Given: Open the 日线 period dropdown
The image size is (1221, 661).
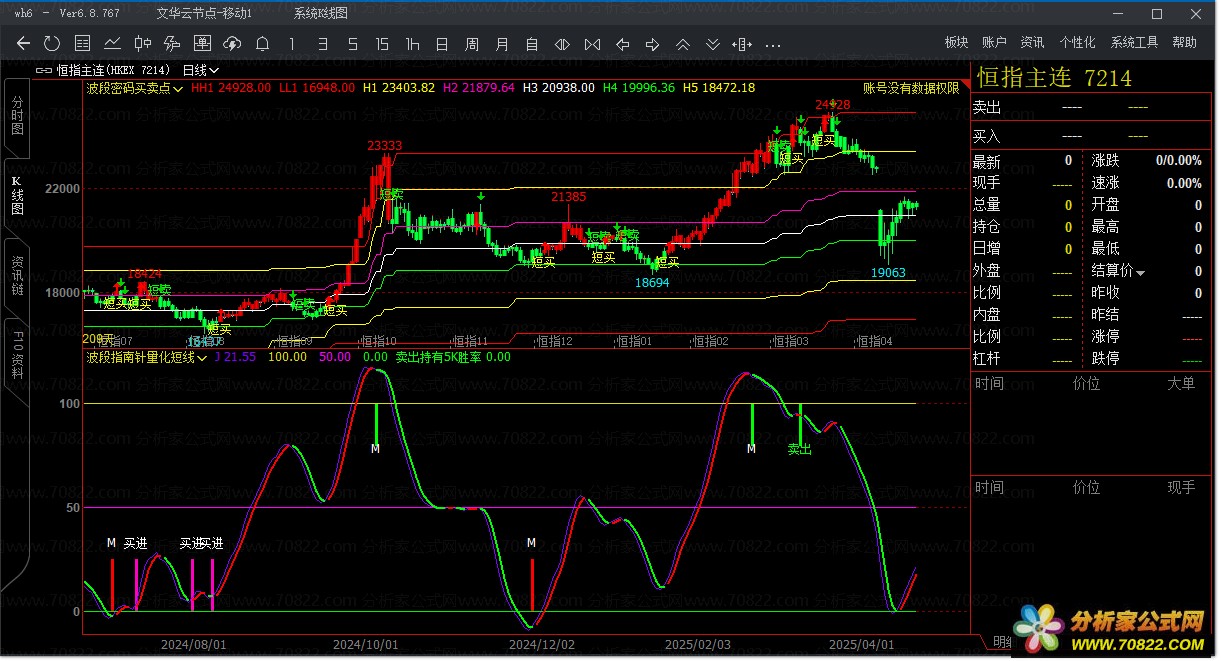Looking at the screenshot, I should pos(200,70).
